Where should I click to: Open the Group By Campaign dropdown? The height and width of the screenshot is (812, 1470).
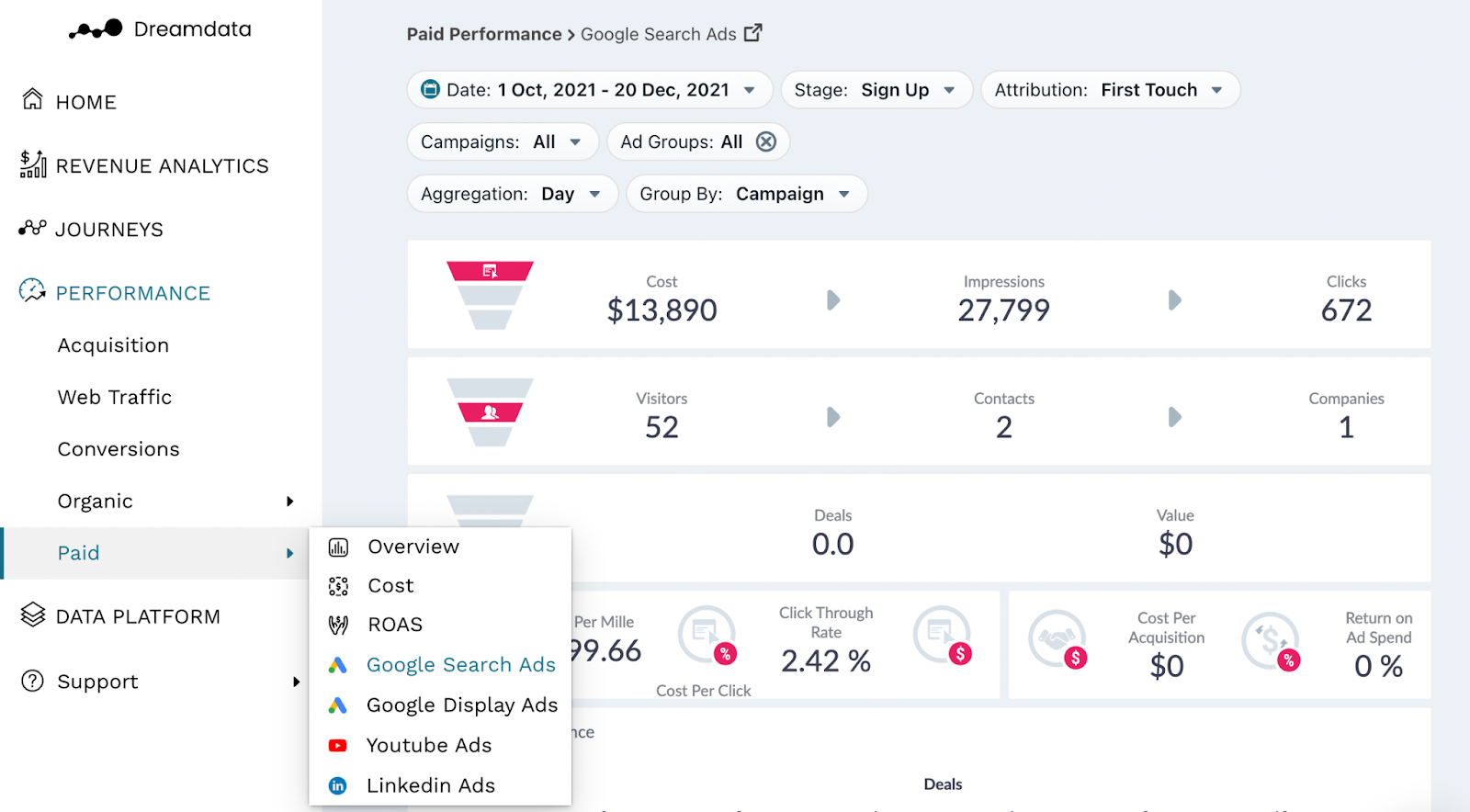747,194
